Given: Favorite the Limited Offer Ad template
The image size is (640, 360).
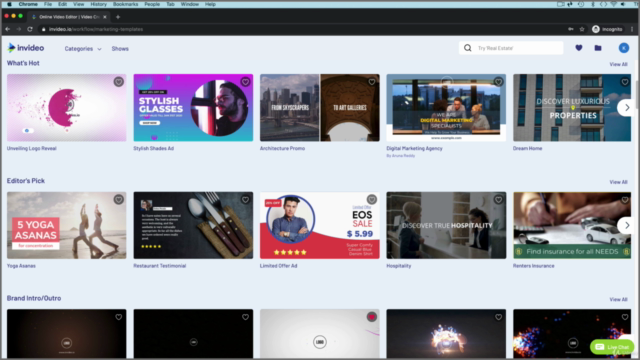Looking at the screenshot, I should pyautogui.click(x=372, y=200).
